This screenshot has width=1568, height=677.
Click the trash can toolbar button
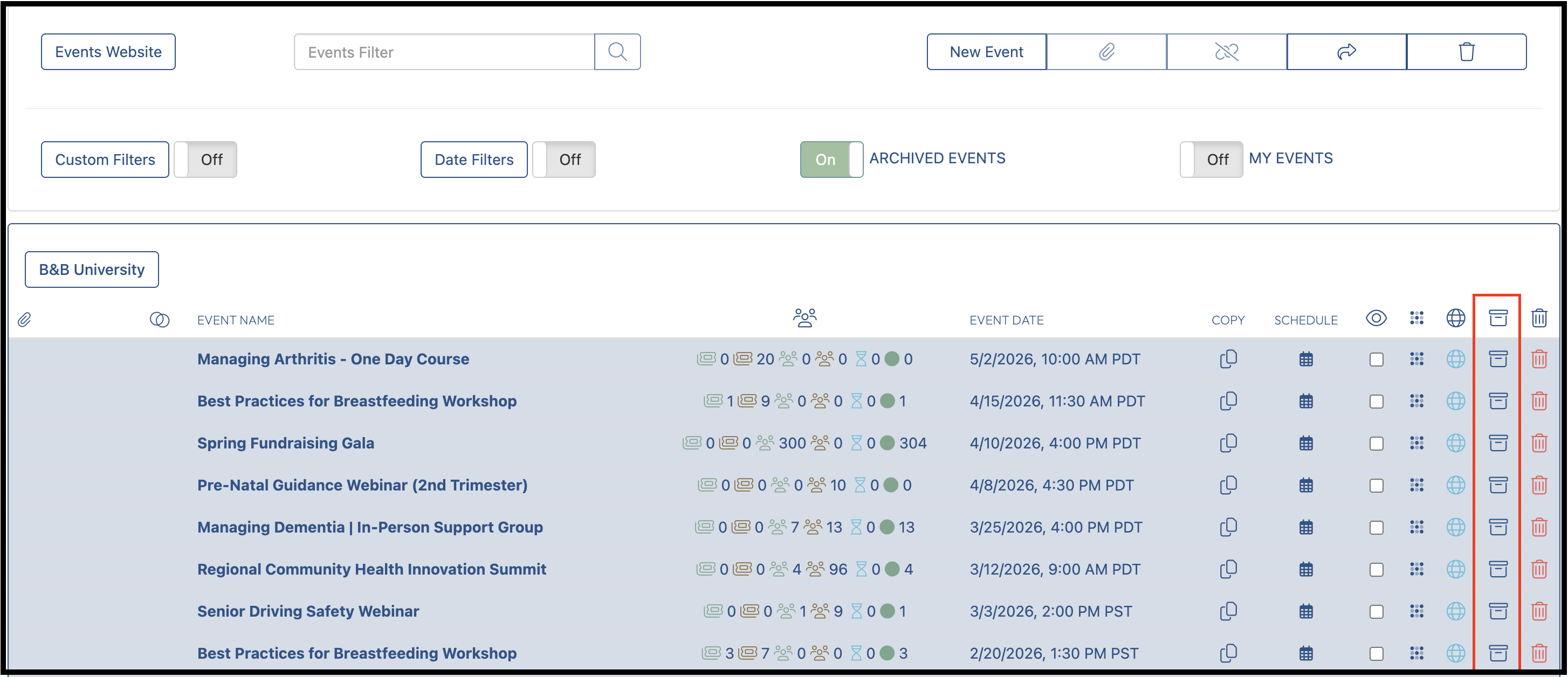pyautogui.click(x=1466, y=52)
